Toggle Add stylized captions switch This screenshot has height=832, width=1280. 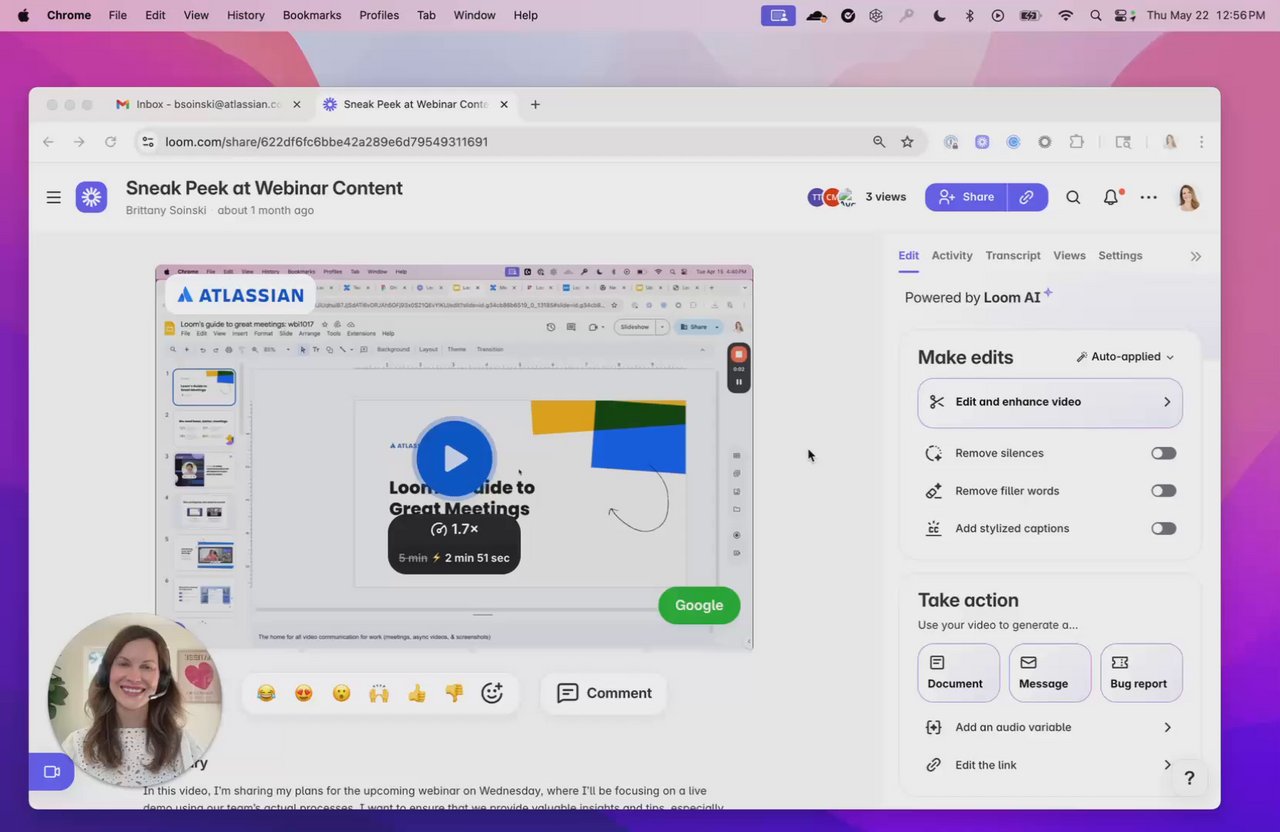[1163, 528]
